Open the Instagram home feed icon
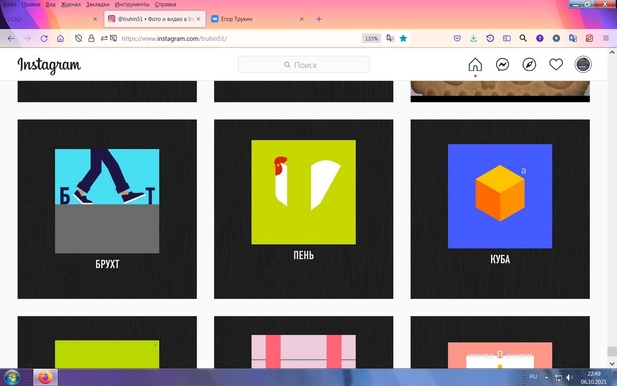Image resolution: width=617 pixels, height=386 pixels. [x=475, y=64]
